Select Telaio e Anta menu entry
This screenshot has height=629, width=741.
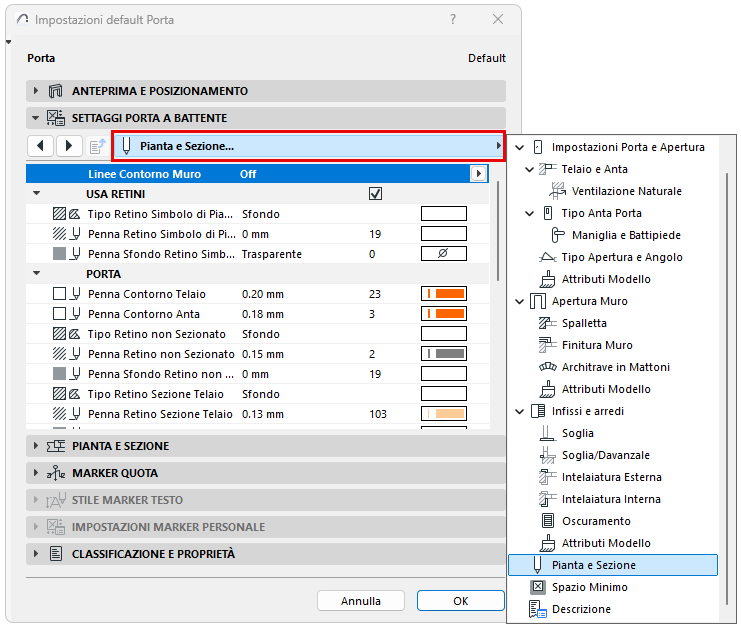coord(595,169)
